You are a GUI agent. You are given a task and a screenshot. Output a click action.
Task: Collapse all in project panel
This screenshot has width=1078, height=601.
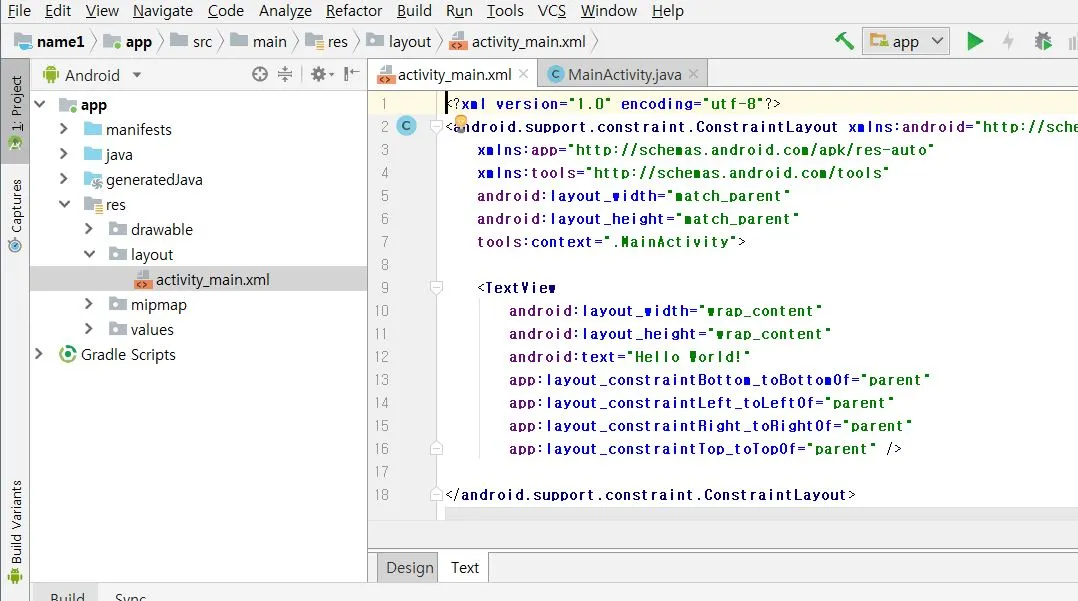point(285,74)
